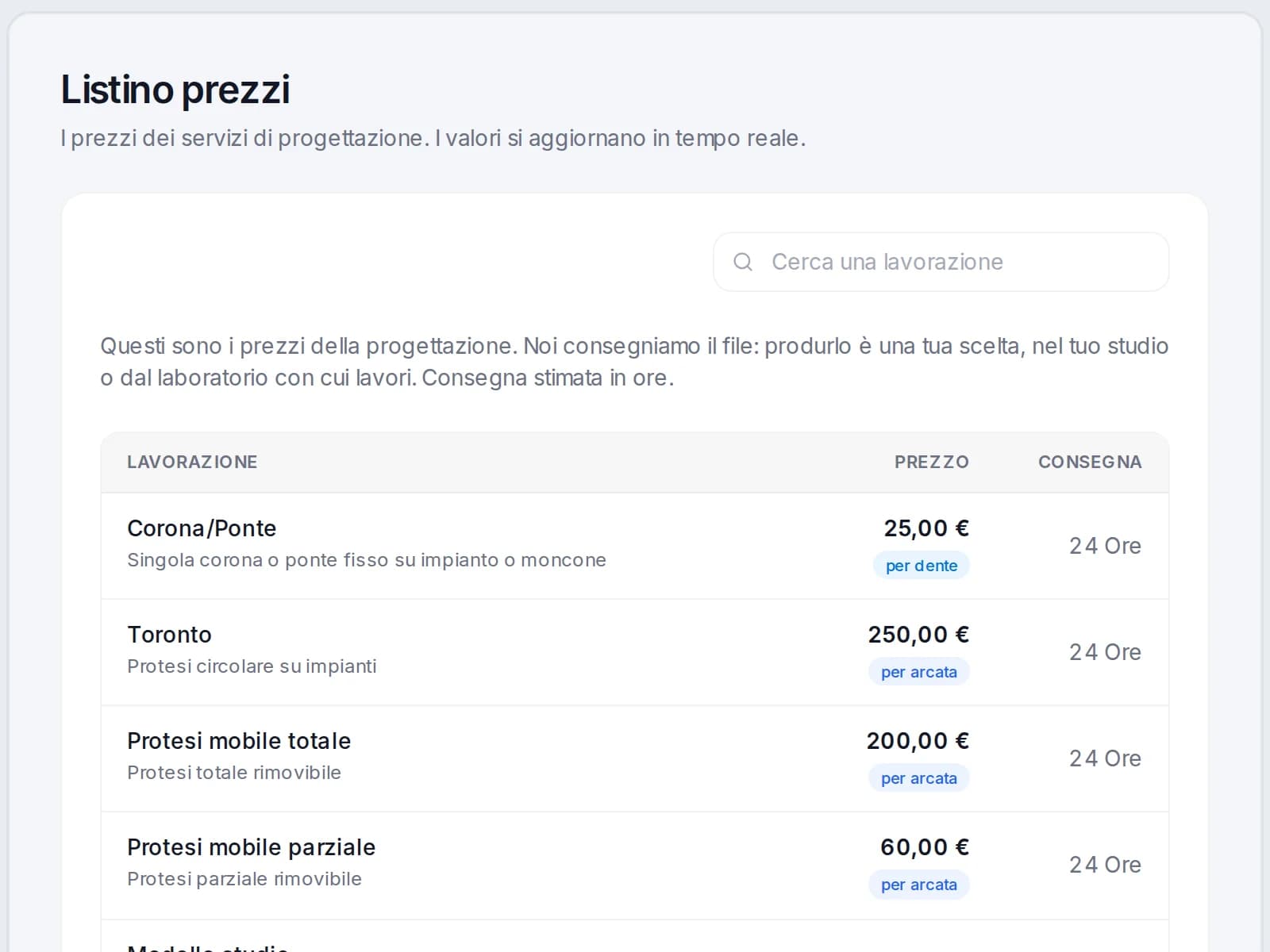Click the 60,00 € price
The height and width of the screenshot is (952, 1270).
(925, 847)
